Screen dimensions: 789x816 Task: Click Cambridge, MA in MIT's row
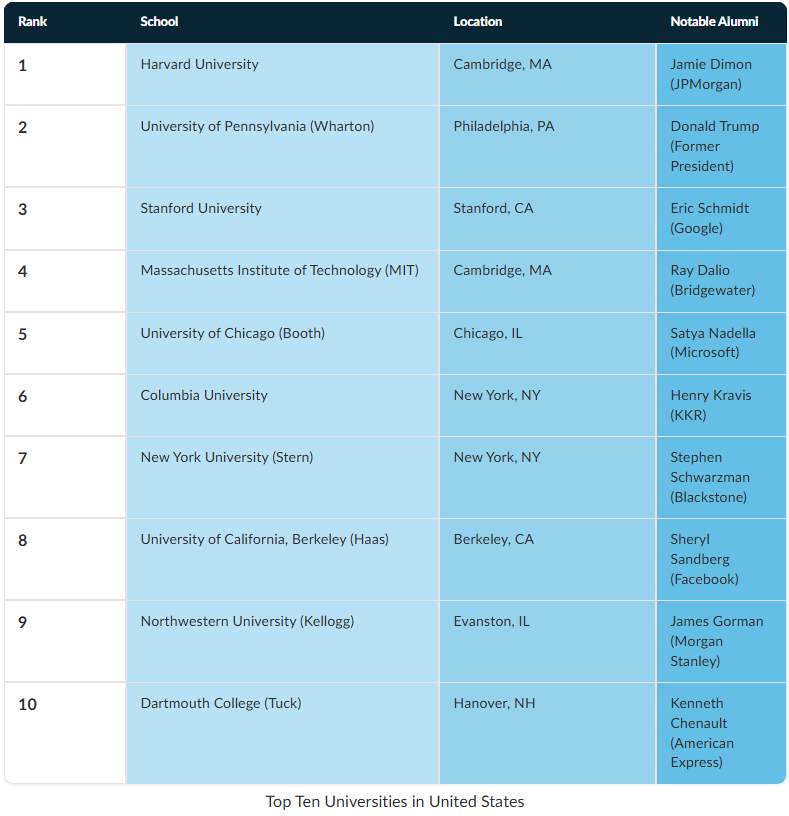tap(548, 281)
